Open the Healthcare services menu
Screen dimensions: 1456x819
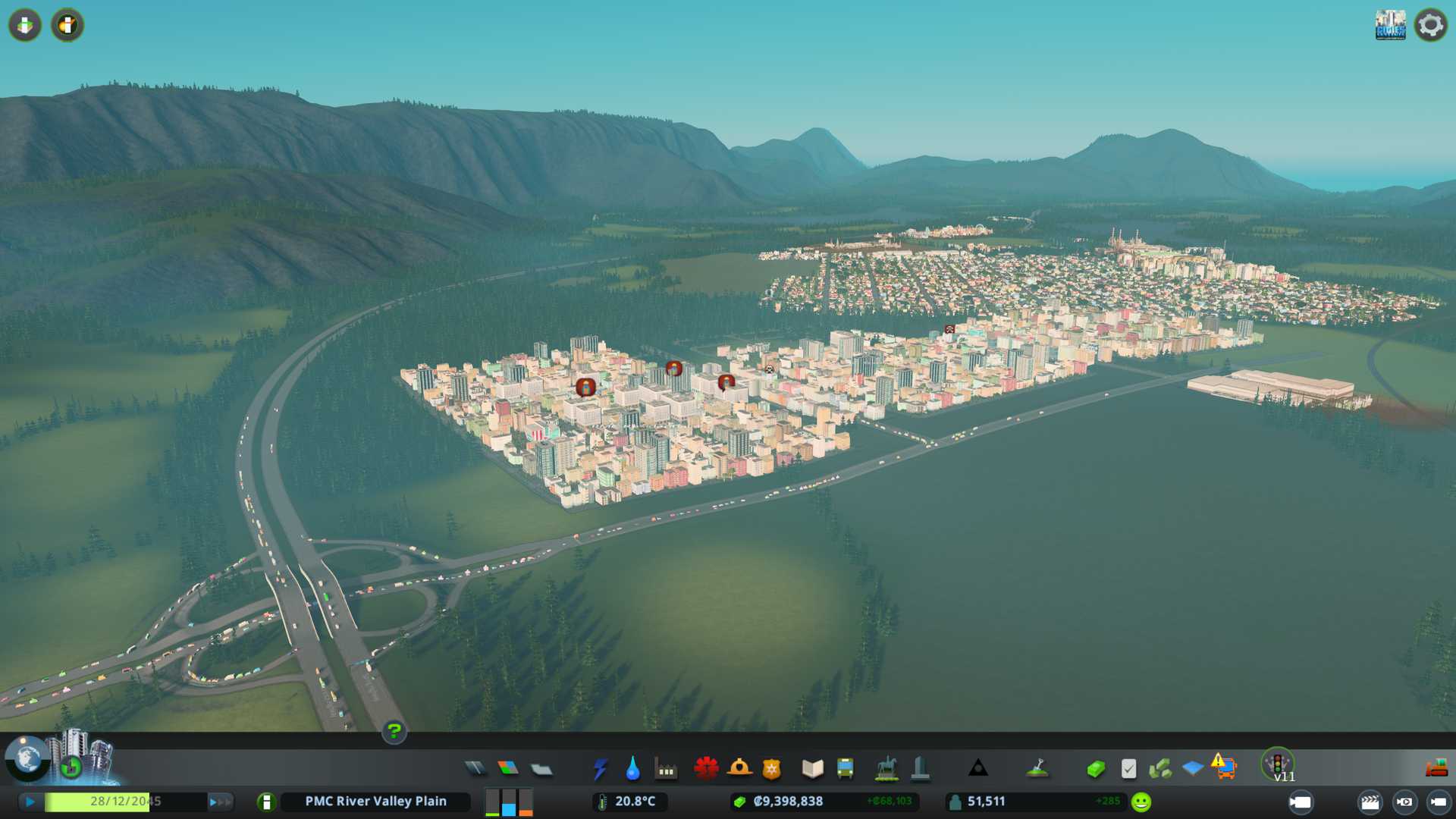coord(706,769)
